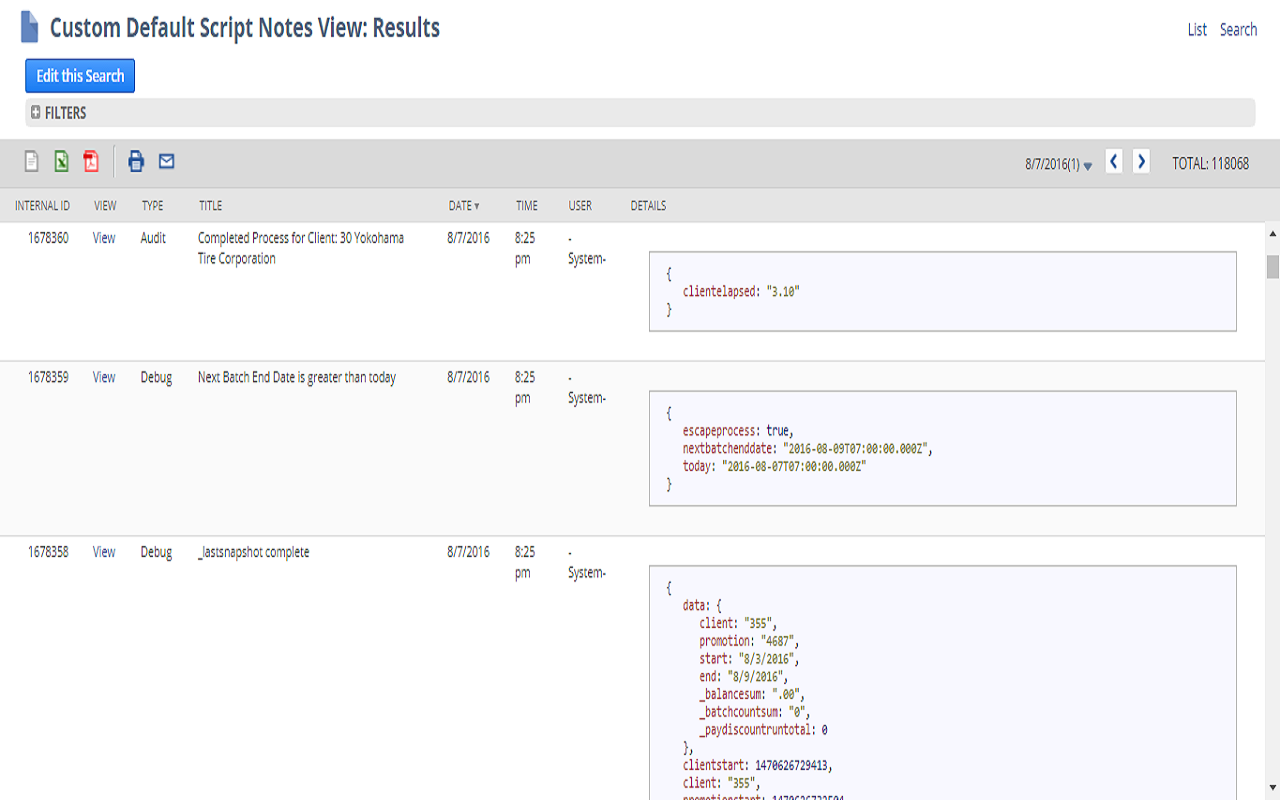
Task: Click the _balancesum: ".00" line
Action: (752, 694)
